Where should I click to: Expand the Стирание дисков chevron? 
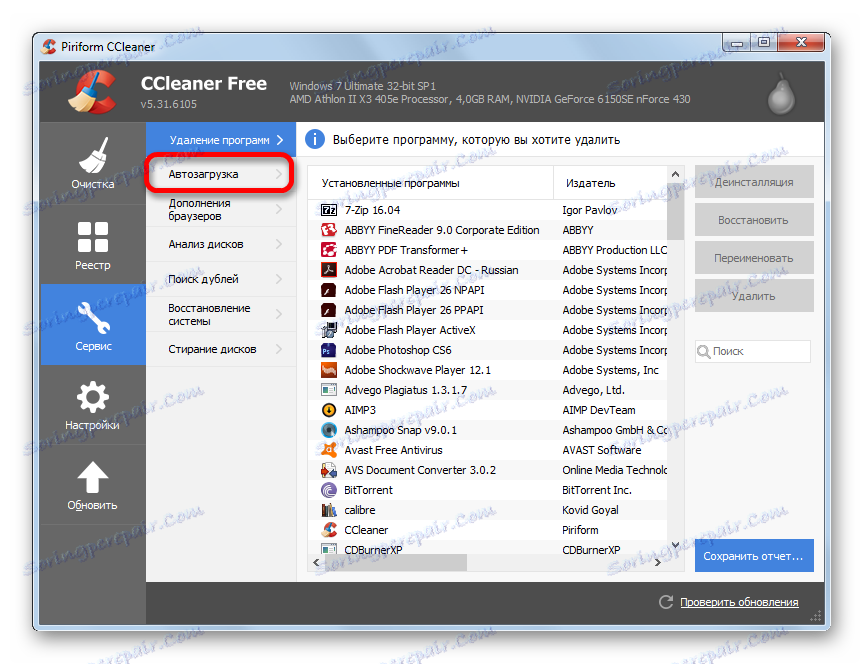[x=279, y=349]
